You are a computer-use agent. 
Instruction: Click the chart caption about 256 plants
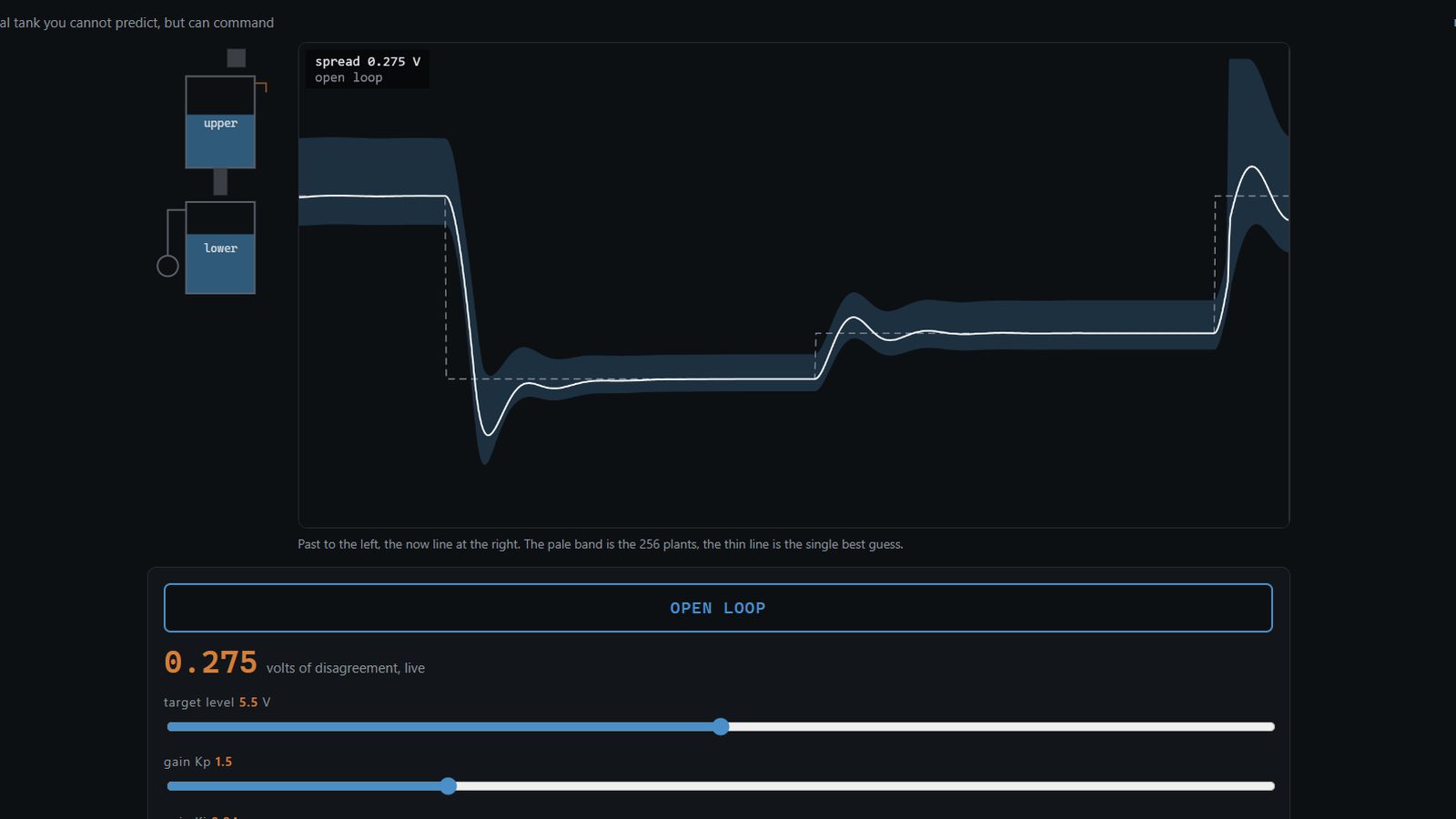[601, 544]
